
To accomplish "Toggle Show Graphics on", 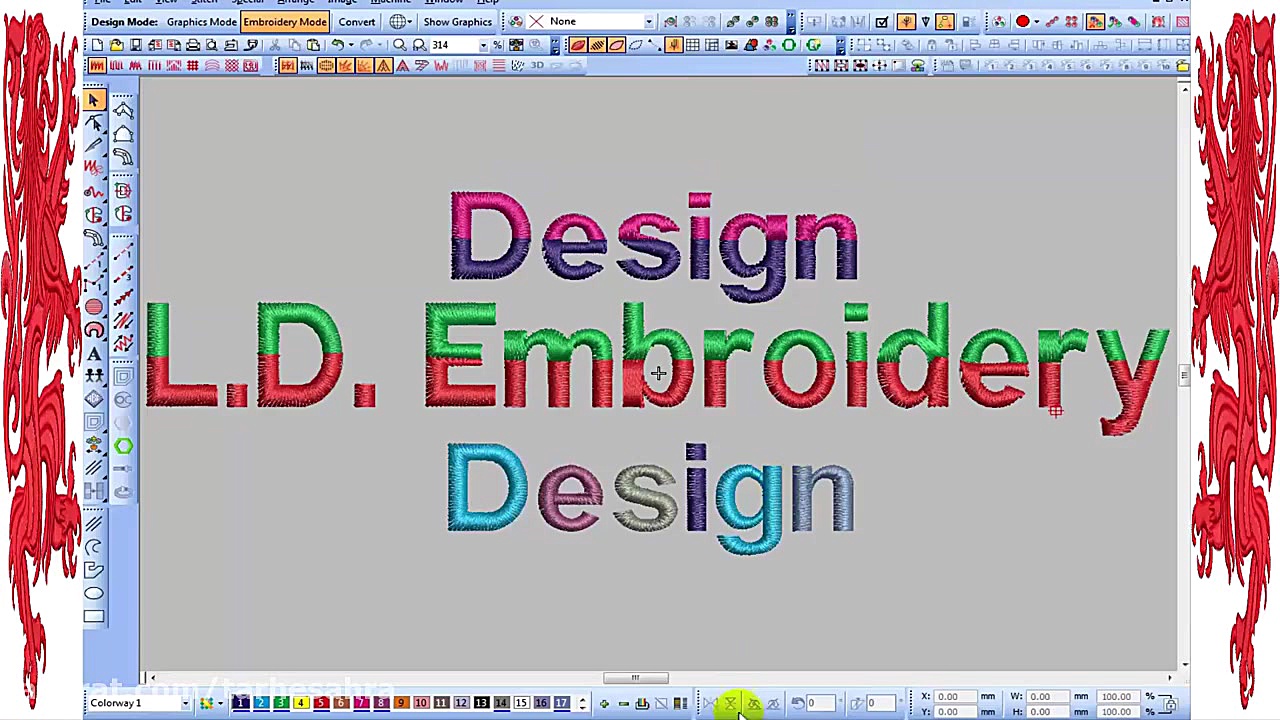I will 457,21.
